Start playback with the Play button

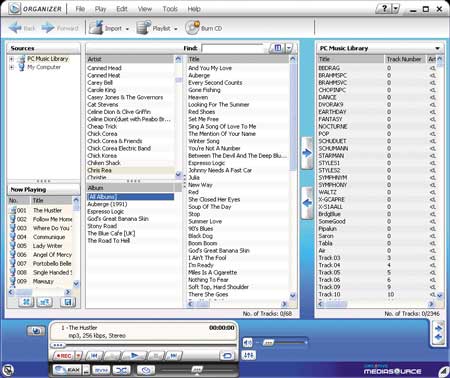point(134,356)
